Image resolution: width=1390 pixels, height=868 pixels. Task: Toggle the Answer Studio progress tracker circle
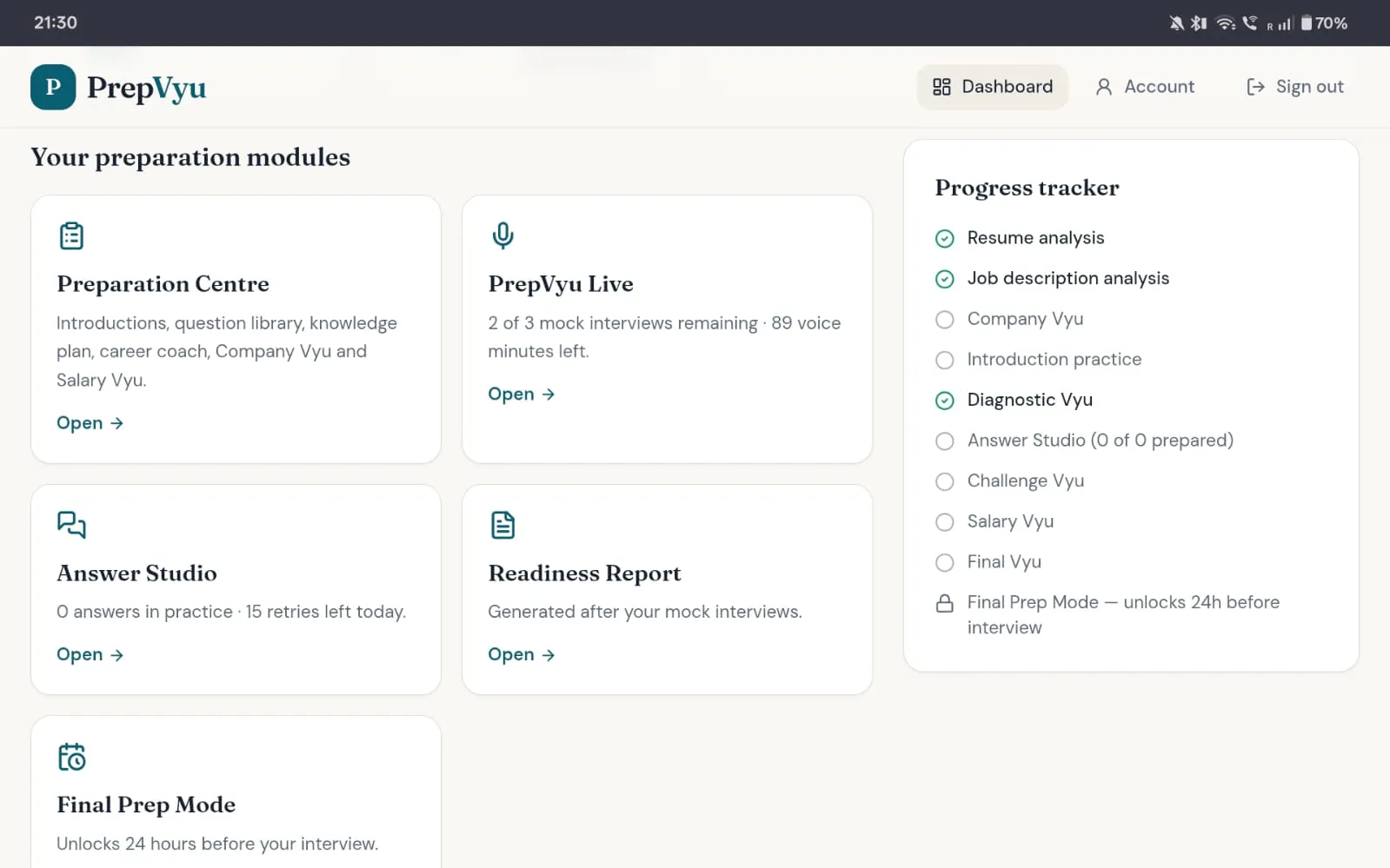944,441
